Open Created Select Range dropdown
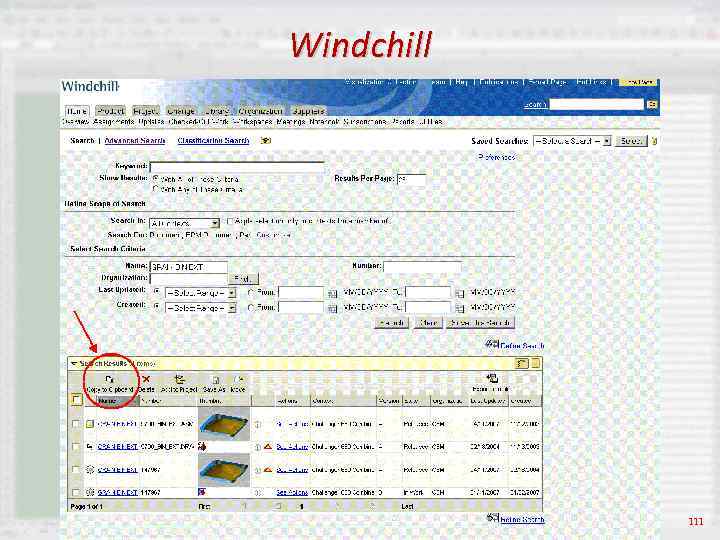This screenshot has height=540, width=720. pyautogui.click(x=200, y=308)
